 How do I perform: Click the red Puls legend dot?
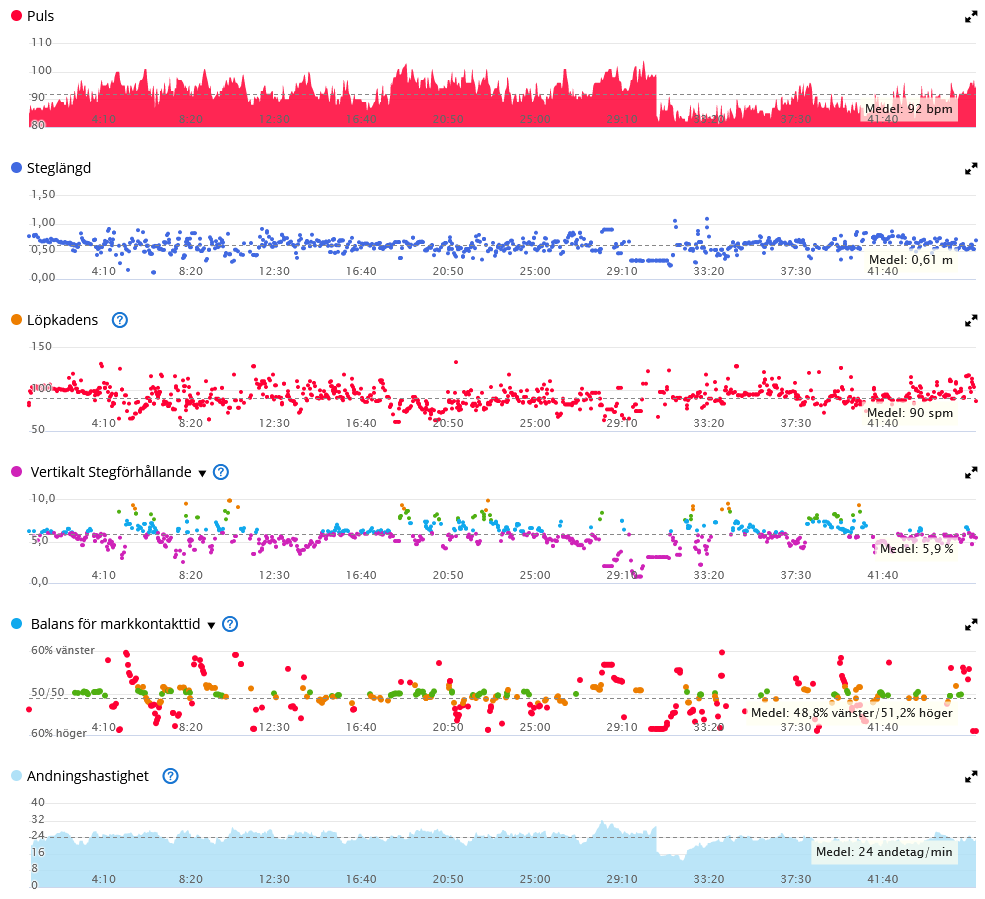(x=16, y=16)
